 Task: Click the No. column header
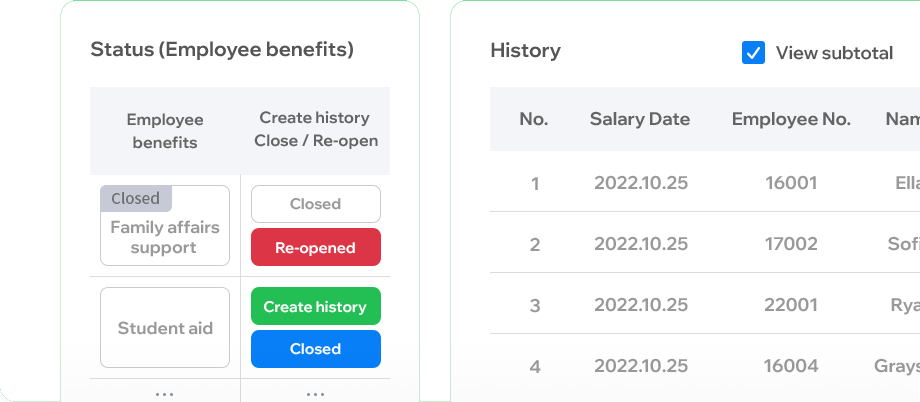coord(533,119)
